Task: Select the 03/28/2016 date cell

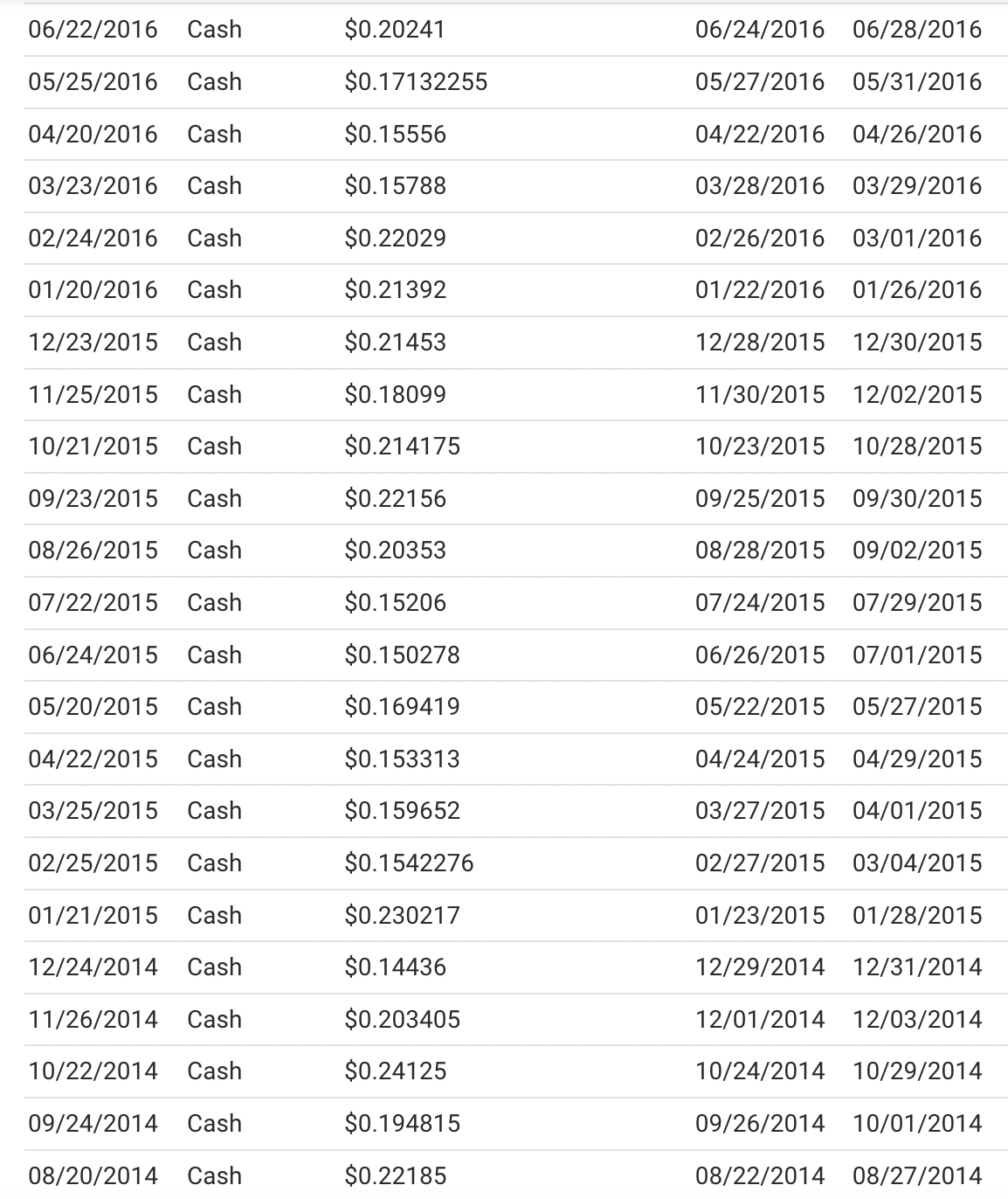Action: (x=759, y=186)
